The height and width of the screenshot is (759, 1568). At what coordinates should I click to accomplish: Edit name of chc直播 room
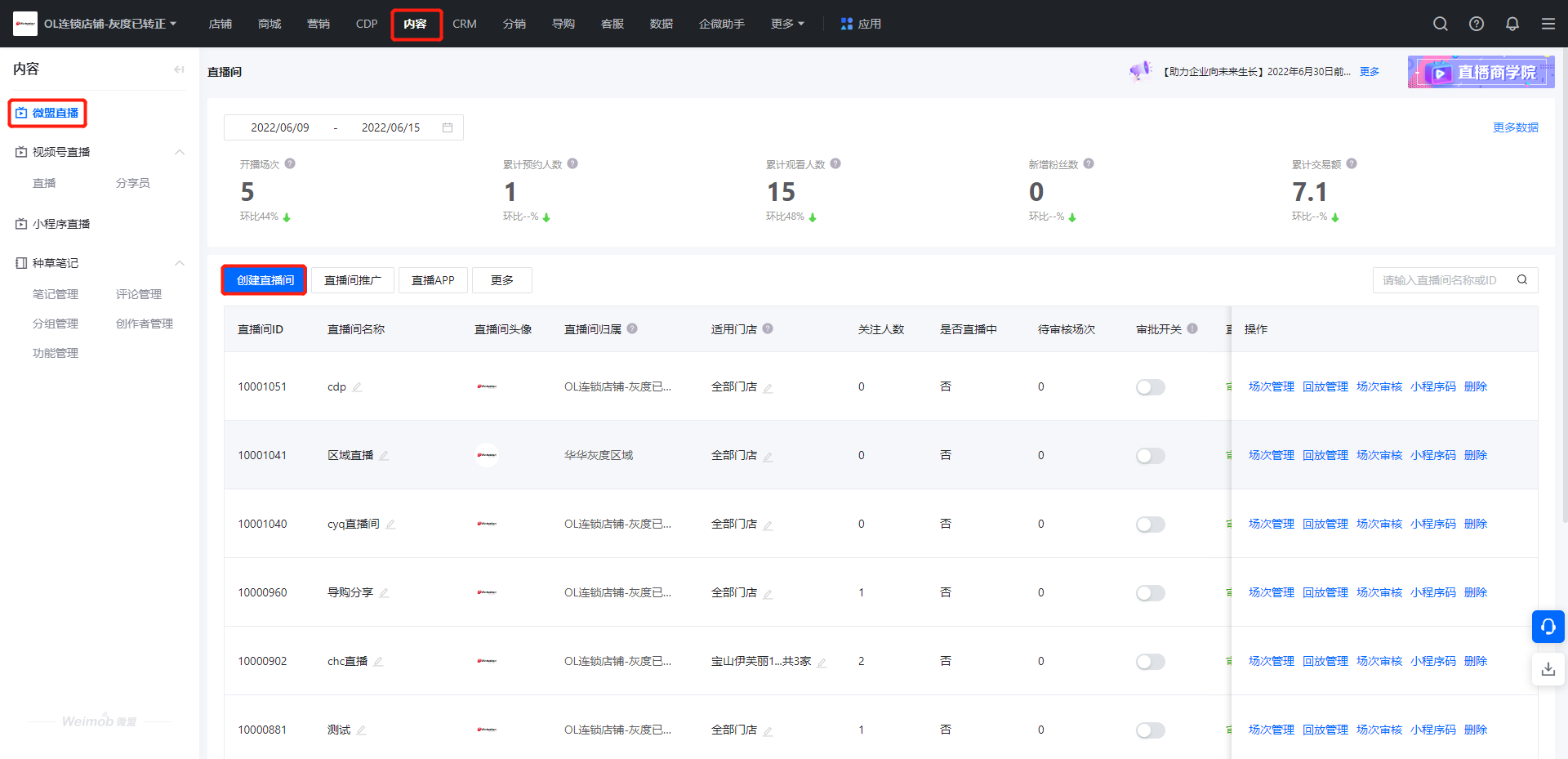[x=378, y=662]
